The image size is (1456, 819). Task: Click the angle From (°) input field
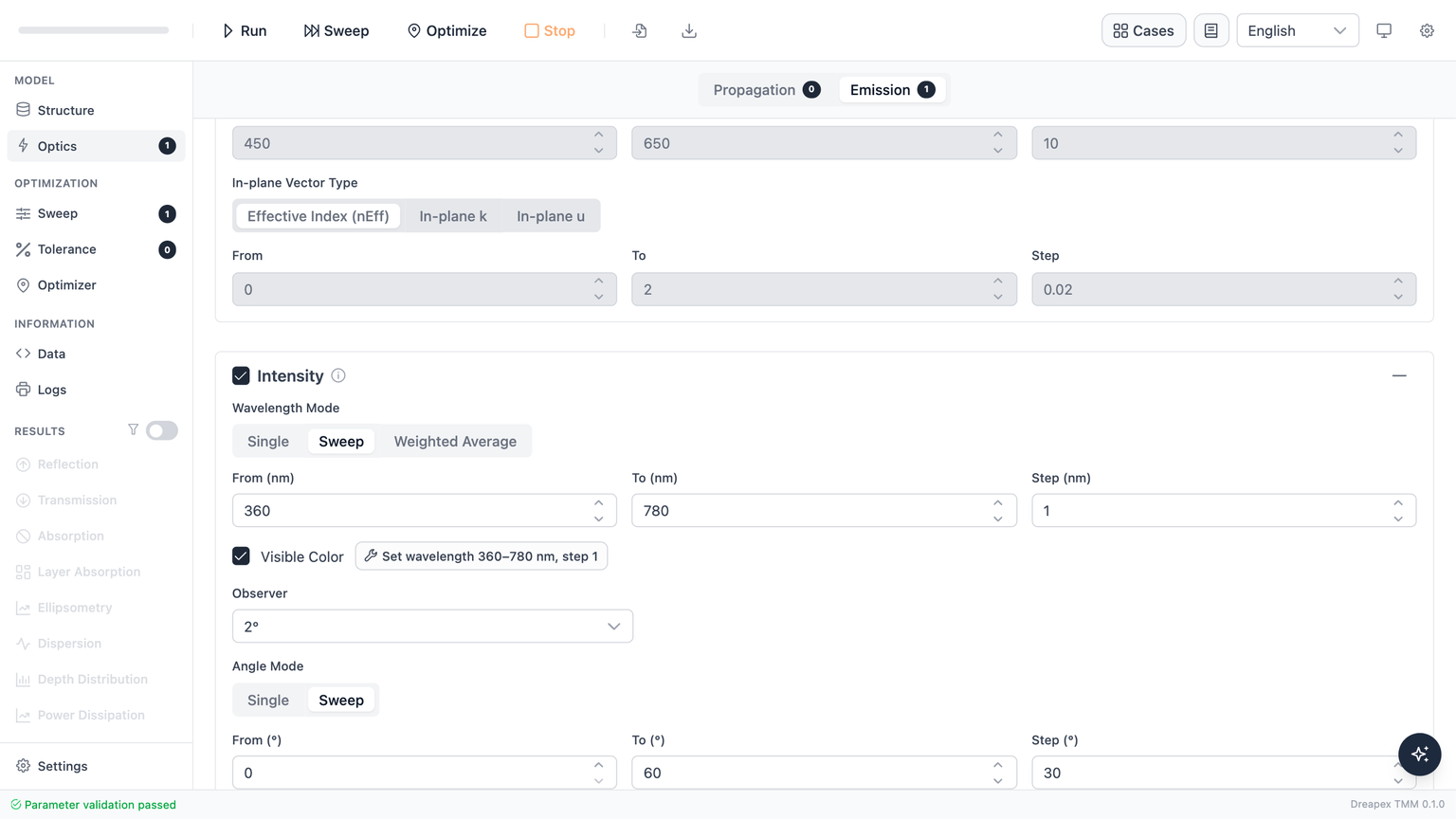pos(425,773)
